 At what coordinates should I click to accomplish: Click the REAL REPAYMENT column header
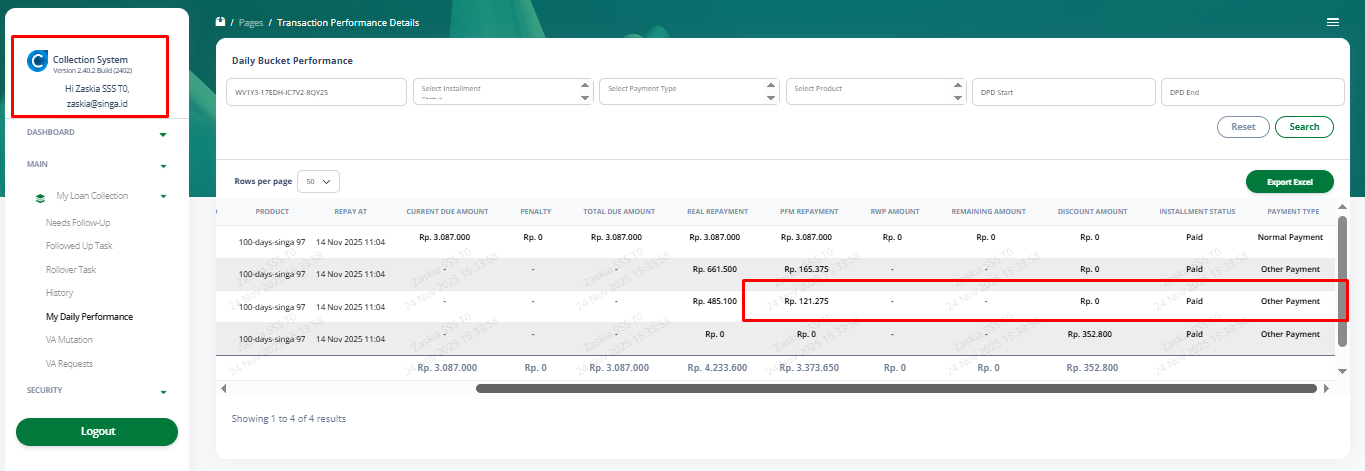point(717,212)
